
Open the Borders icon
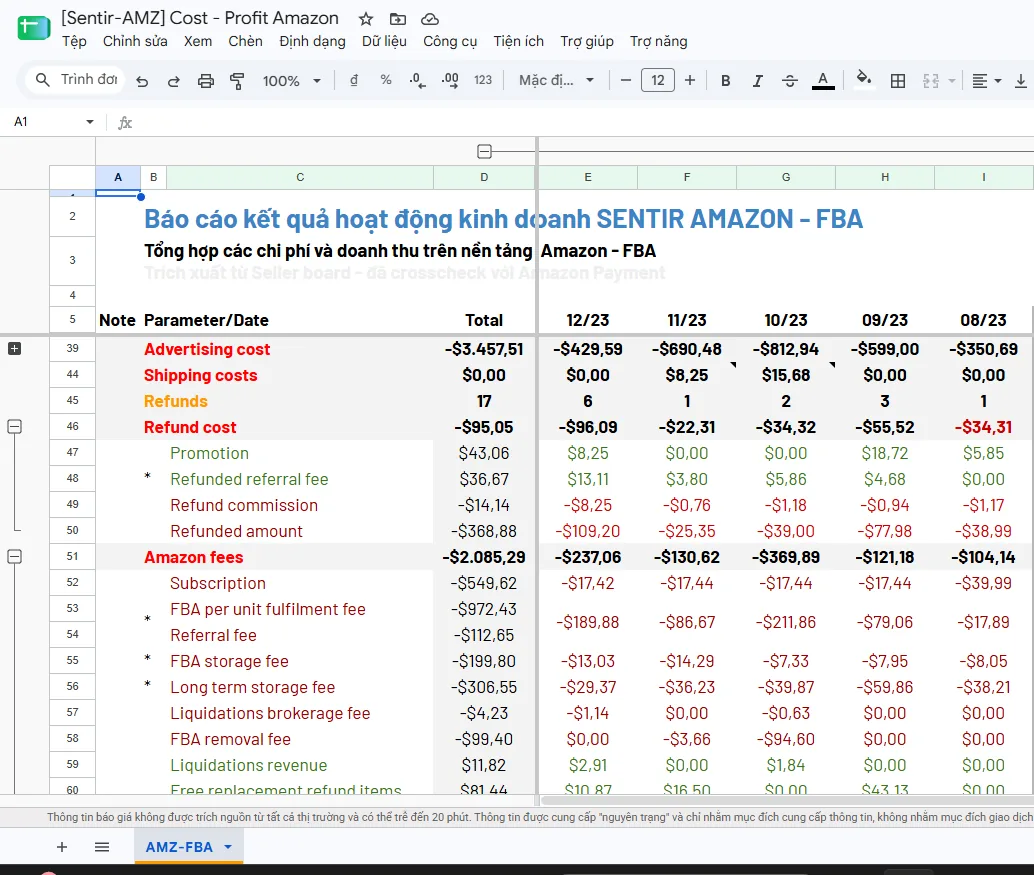(x=897, y=80)
